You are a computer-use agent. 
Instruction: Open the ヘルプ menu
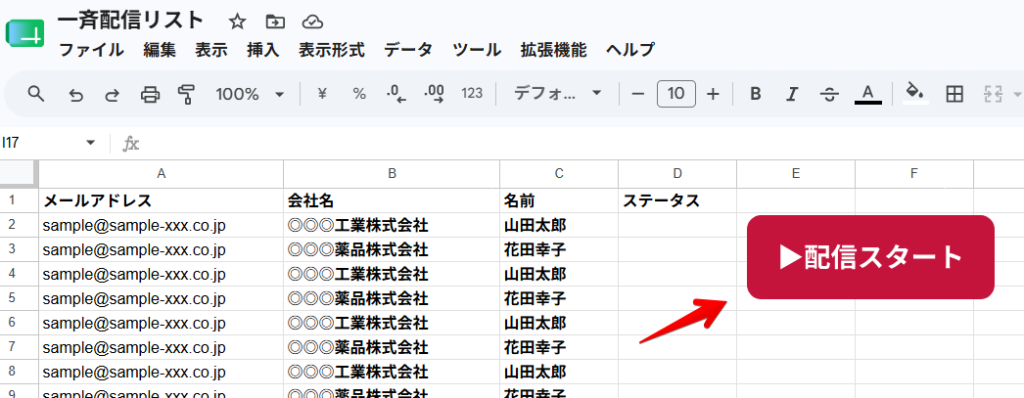[630, 50]
